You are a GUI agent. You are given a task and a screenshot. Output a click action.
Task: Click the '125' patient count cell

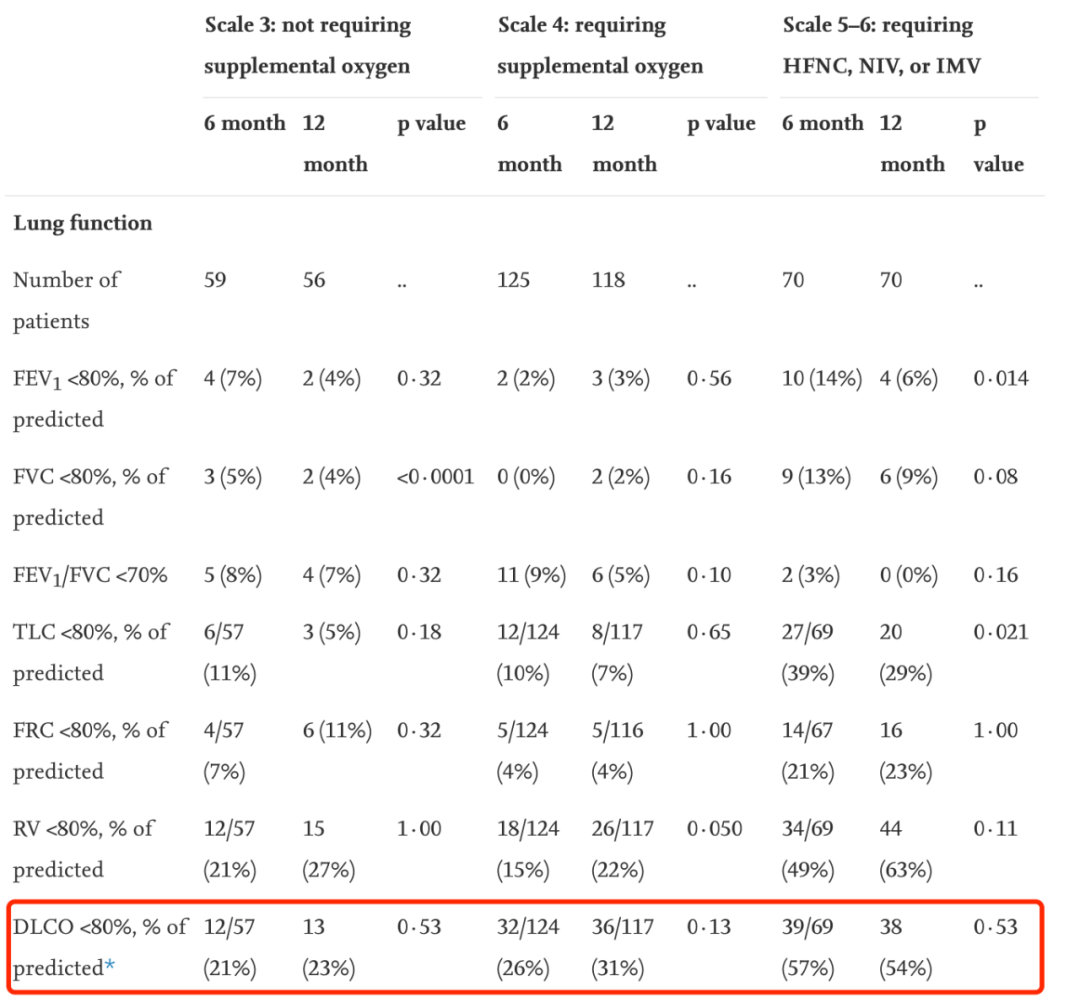pyautogui.click(x=514, y=280)
